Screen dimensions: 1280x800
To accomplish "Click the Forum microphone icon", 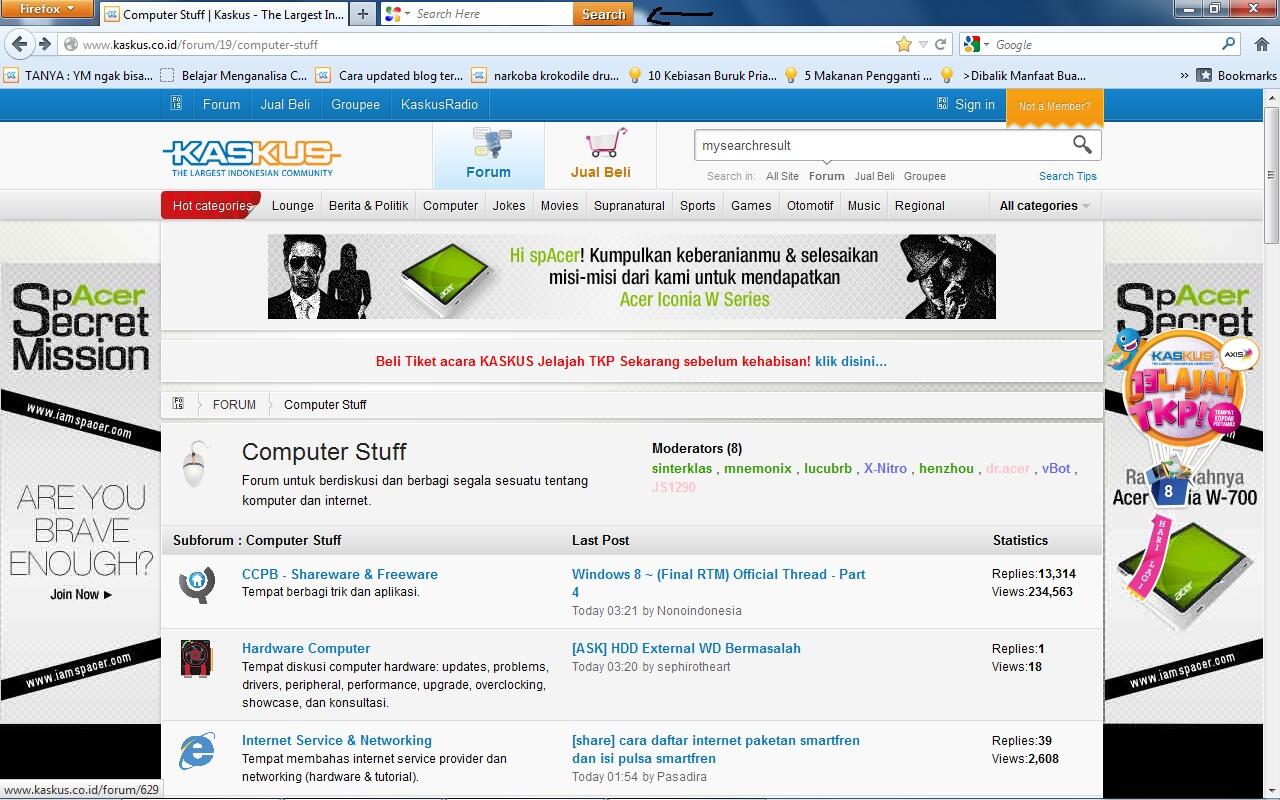I will 489,143.
